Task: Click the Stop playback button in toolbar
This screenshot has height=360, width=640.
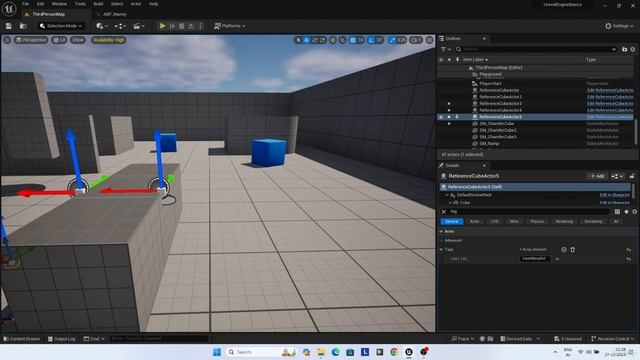Action: pos(182,26)
